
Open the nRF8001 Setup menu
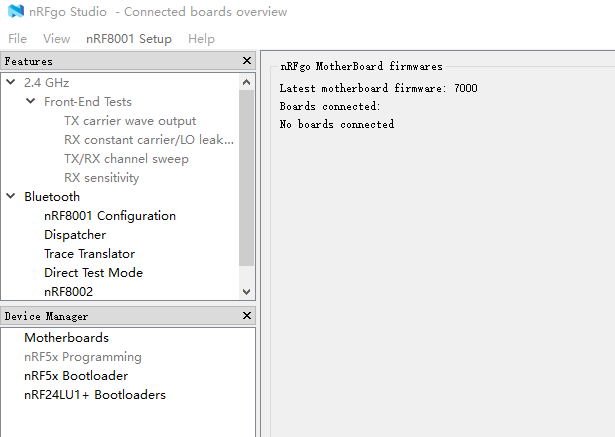(x=129, y=38)
